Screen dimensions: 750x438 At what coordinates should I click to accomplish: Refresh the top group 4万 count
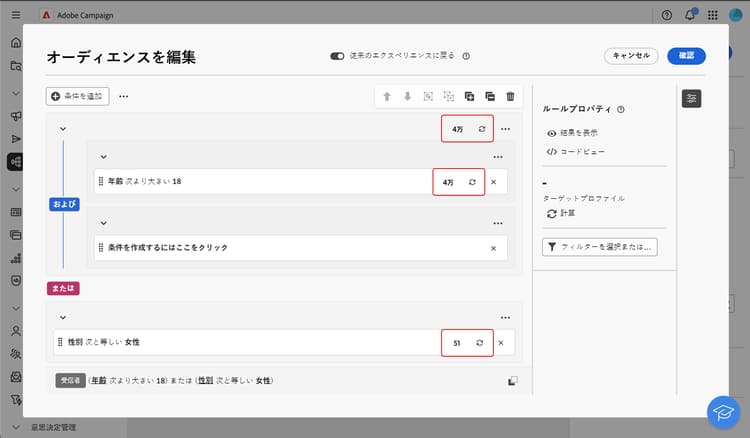[482, 129]
